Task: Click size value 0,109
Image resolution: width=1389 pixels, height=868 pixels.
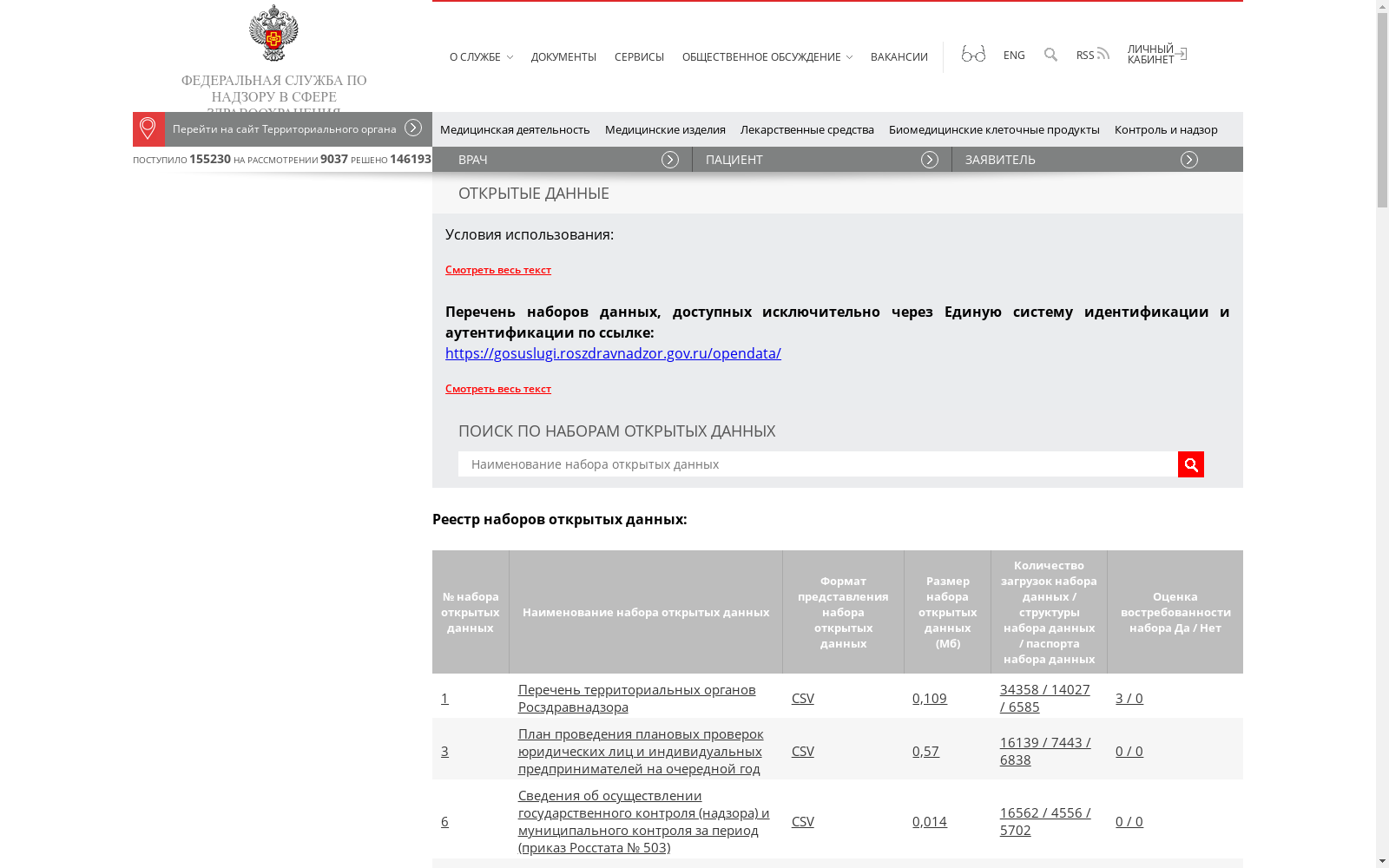Action: [930, 699]
